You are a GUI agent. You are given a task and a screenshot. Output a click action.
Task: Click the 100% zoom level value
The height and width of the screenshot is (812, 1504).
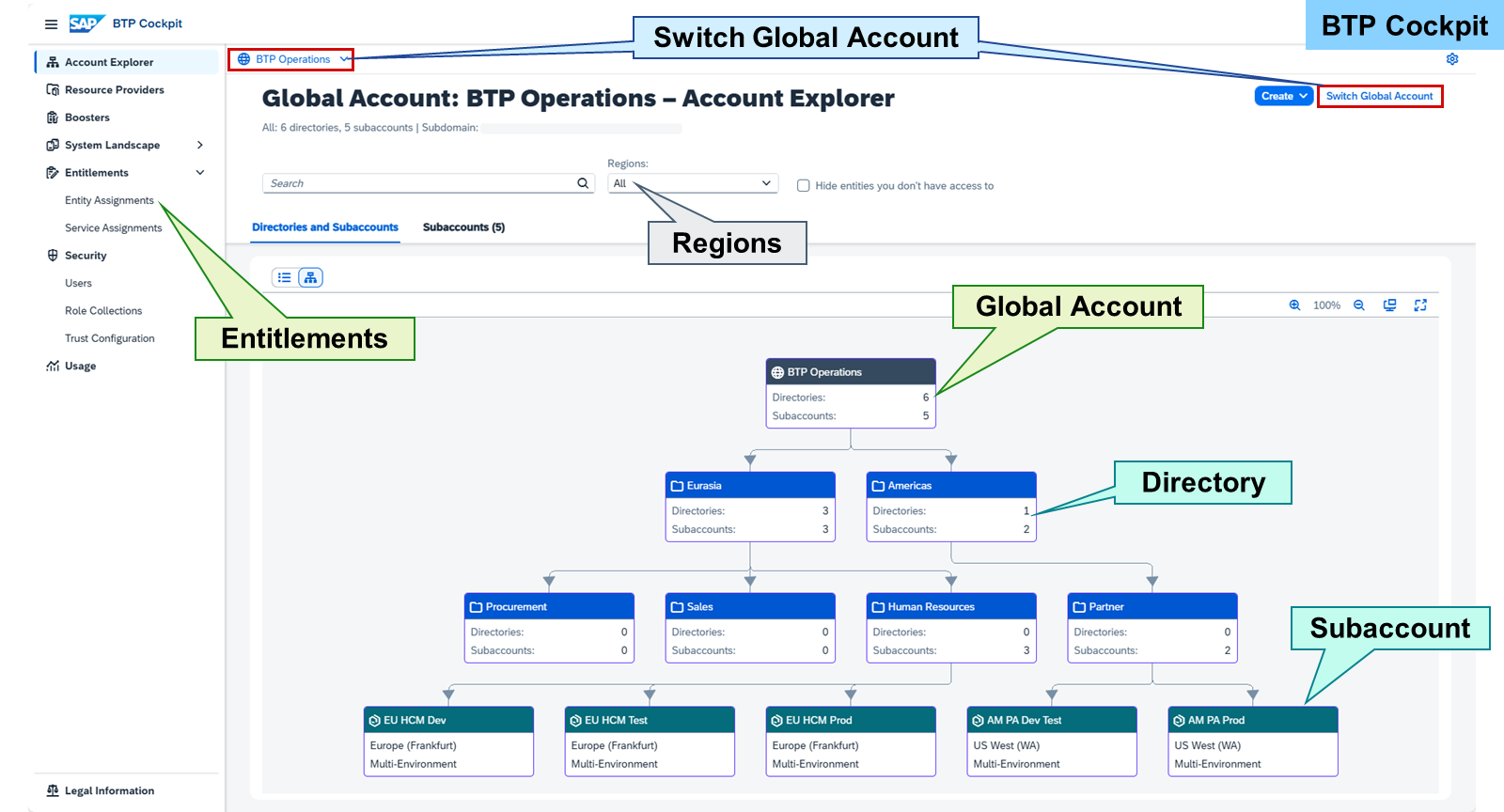[x=1326, y=305]
